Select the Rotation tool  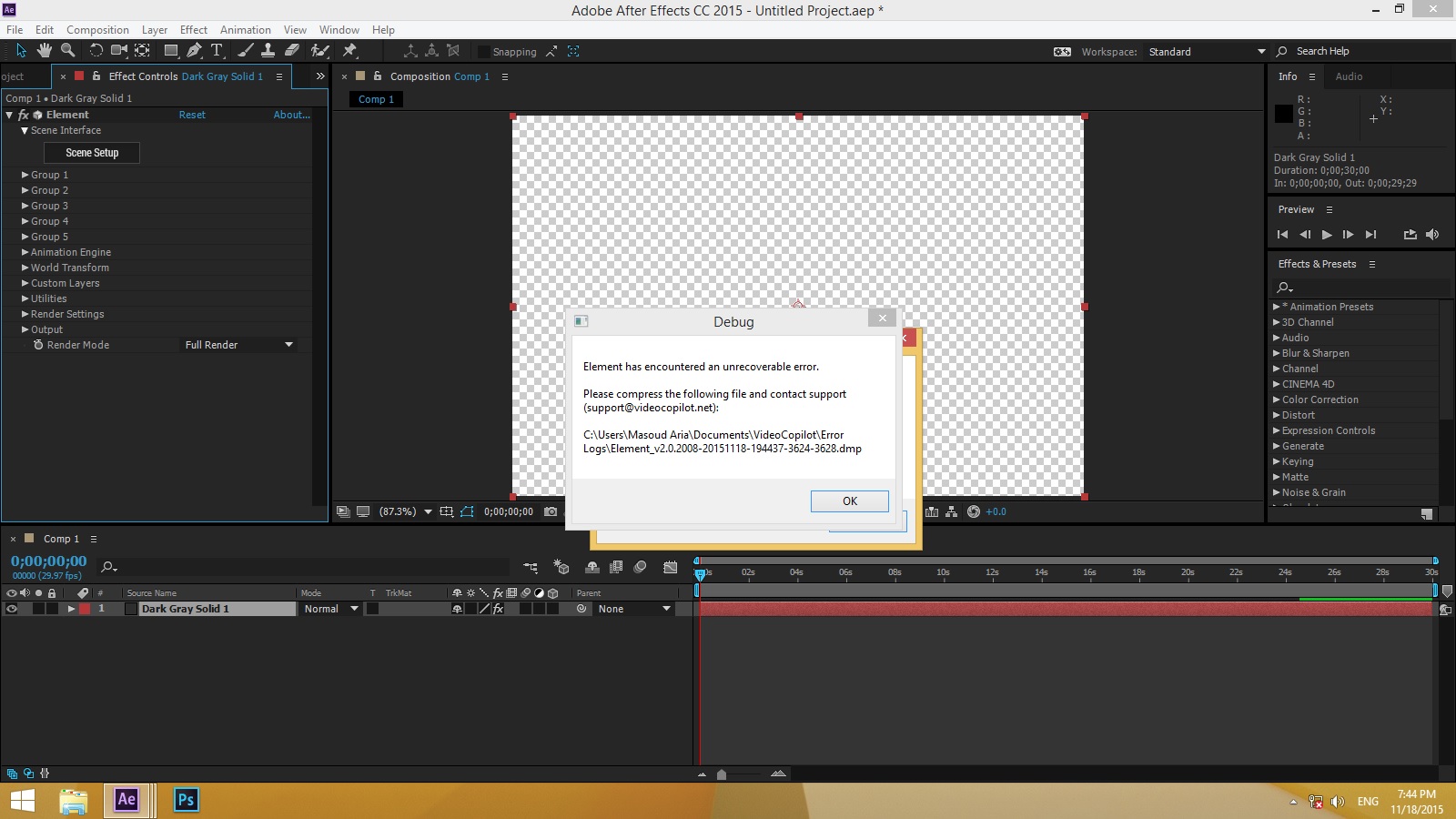[96, 51]
